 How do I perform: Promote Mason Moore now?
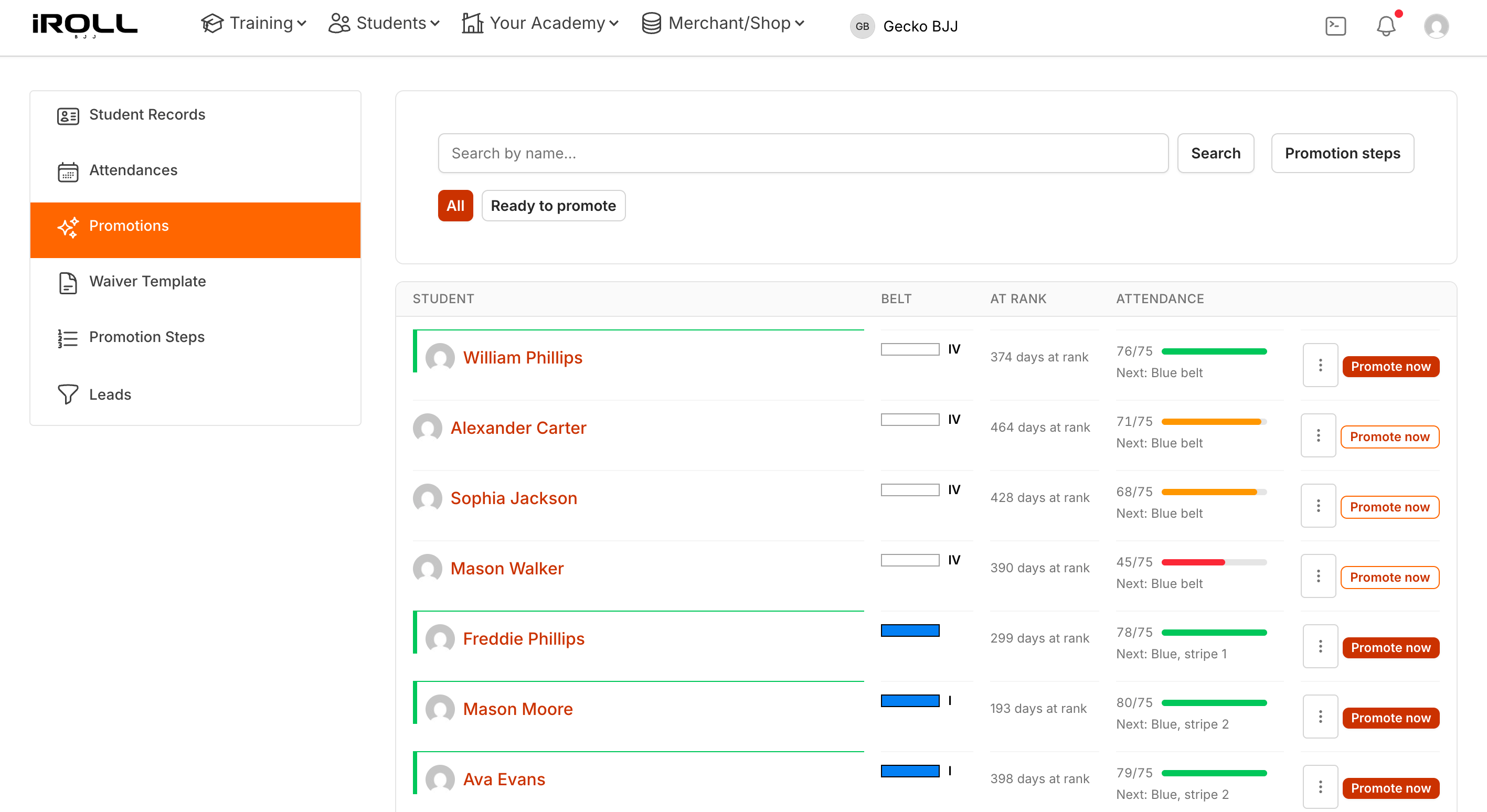1390,718
